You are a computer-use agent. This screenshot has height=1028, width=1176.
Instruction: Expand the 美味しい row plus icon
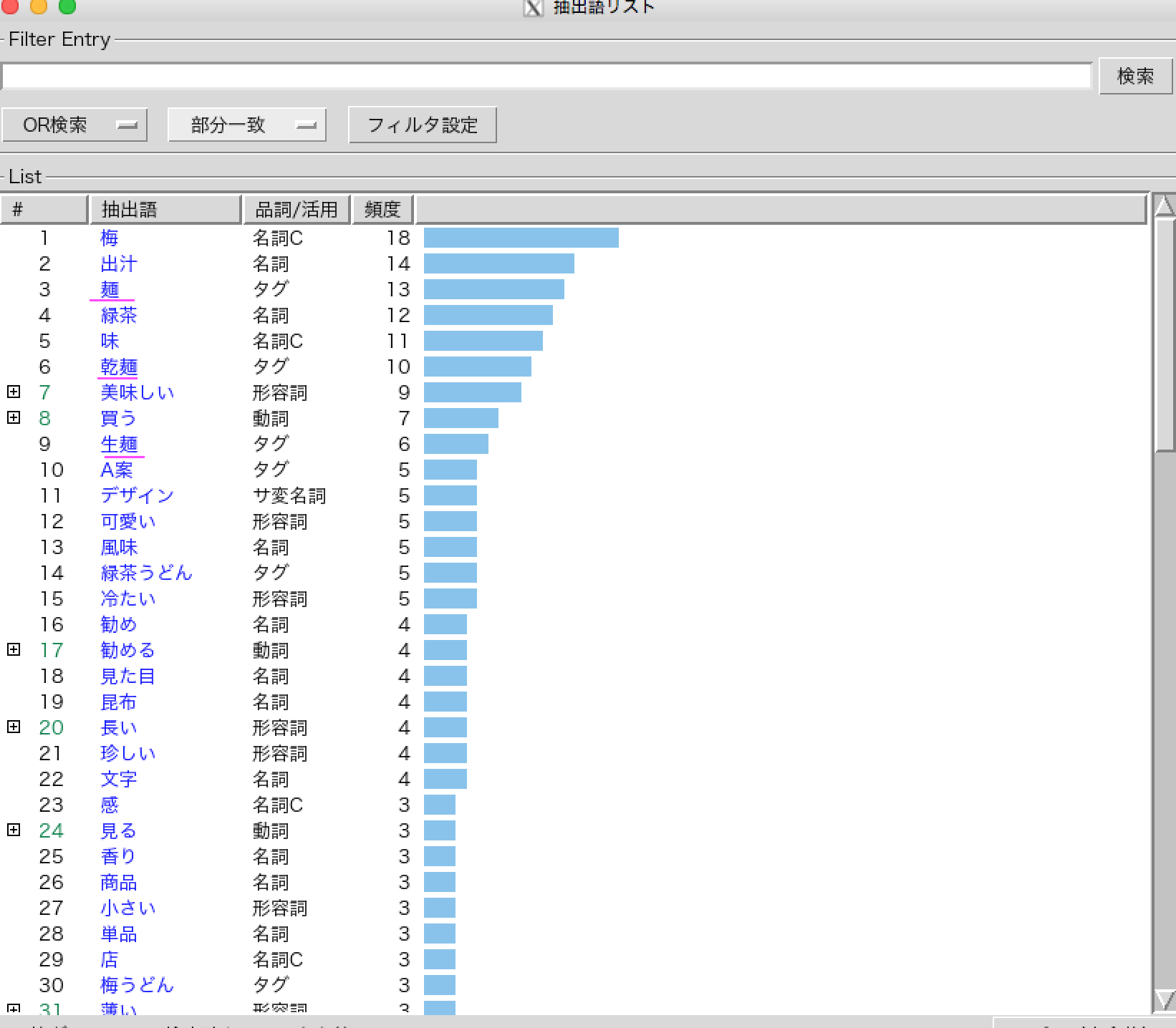pyautogui.click(x=14, y=392)
